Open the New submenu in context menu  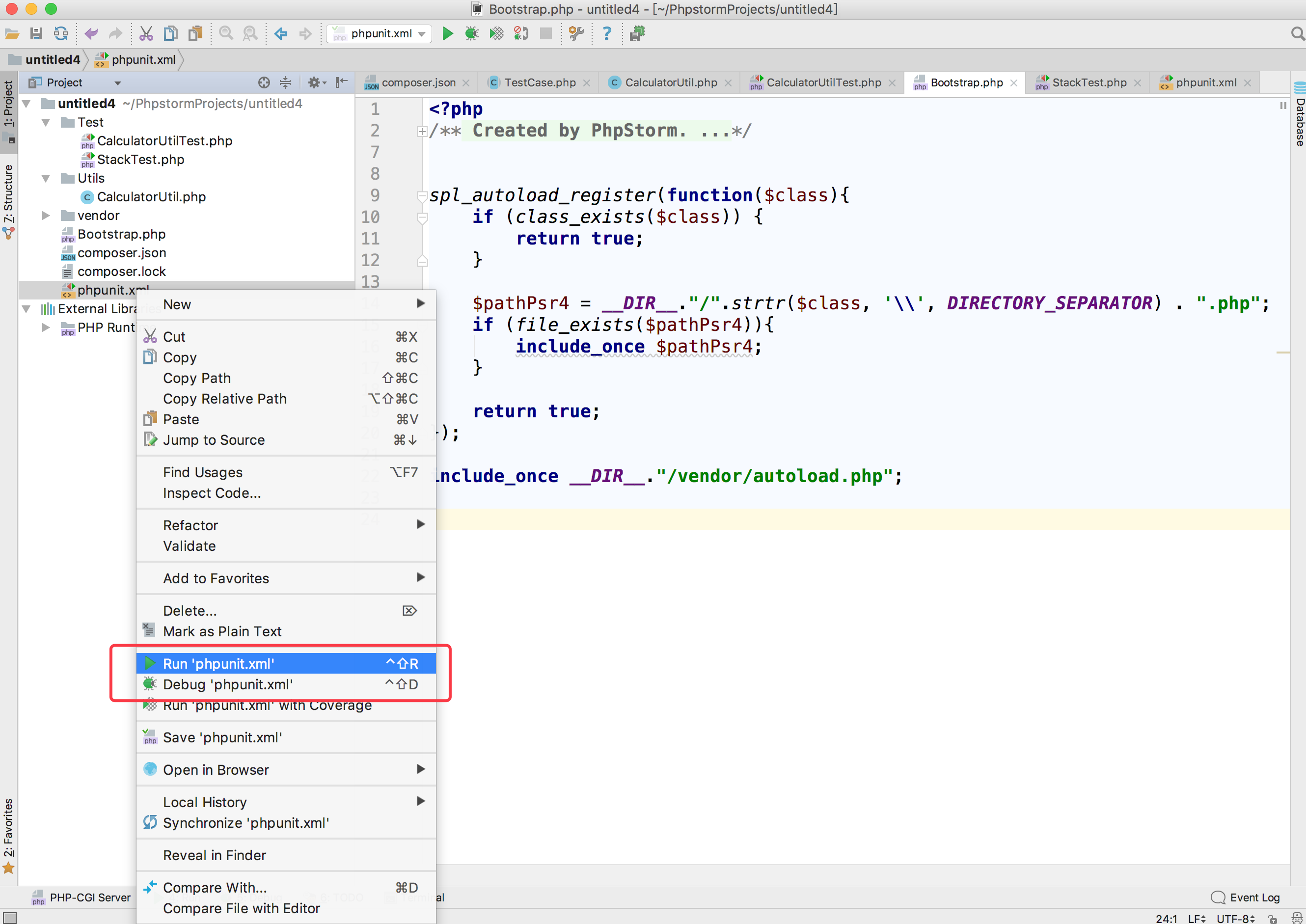(x=286, y=304)
